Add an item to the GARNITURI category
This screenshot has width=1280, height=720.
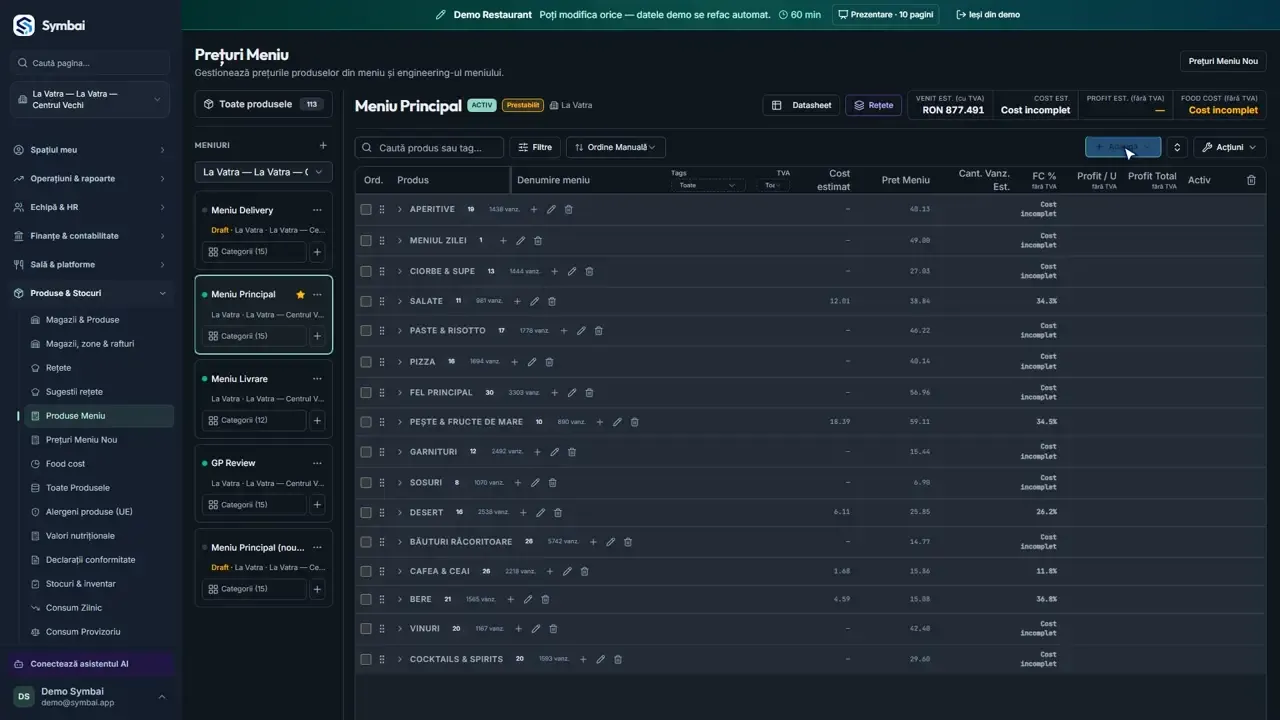click(537, 452)
